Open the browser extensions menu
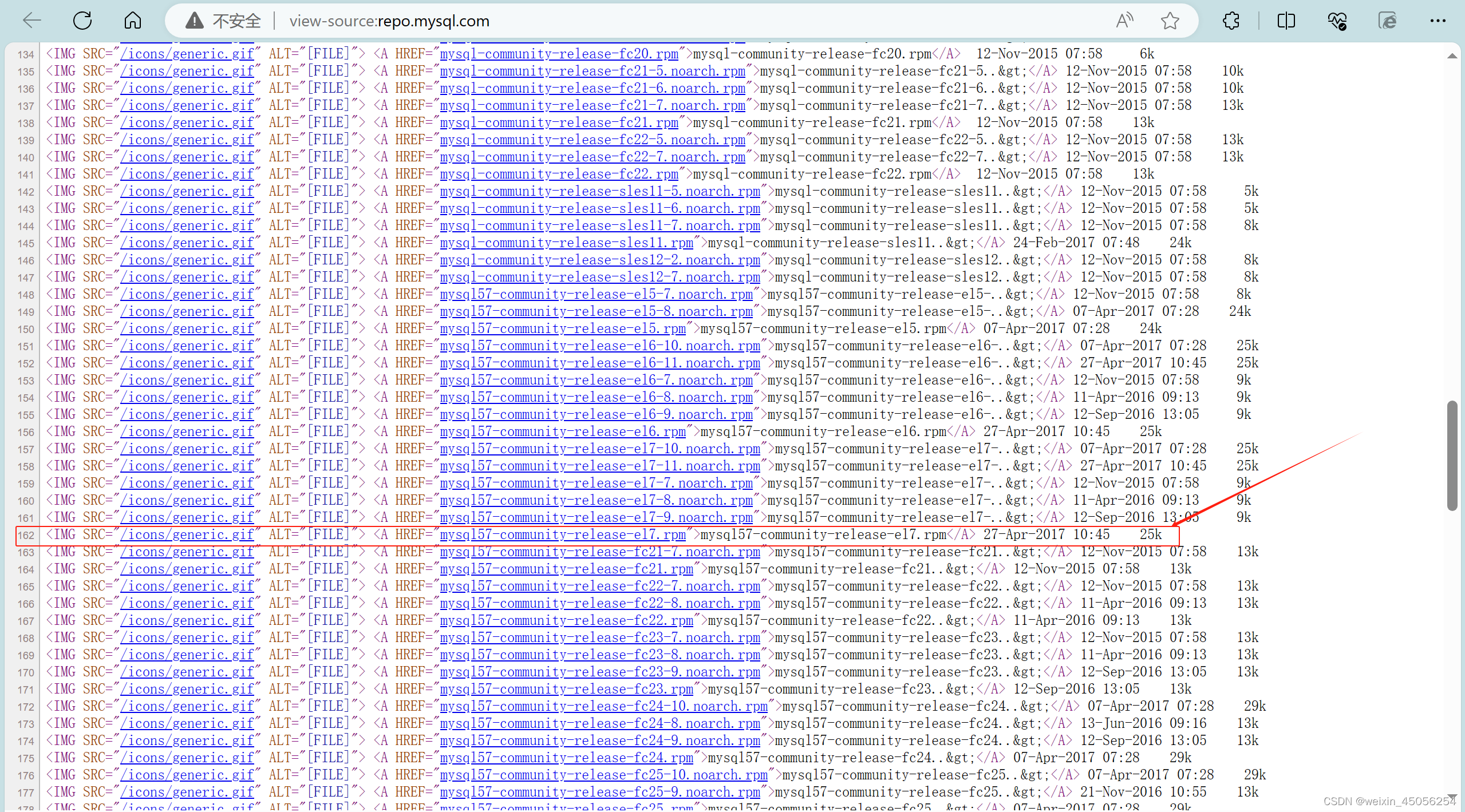The height and width of the screenshot is (812, 1465). tap(1231, 21)
